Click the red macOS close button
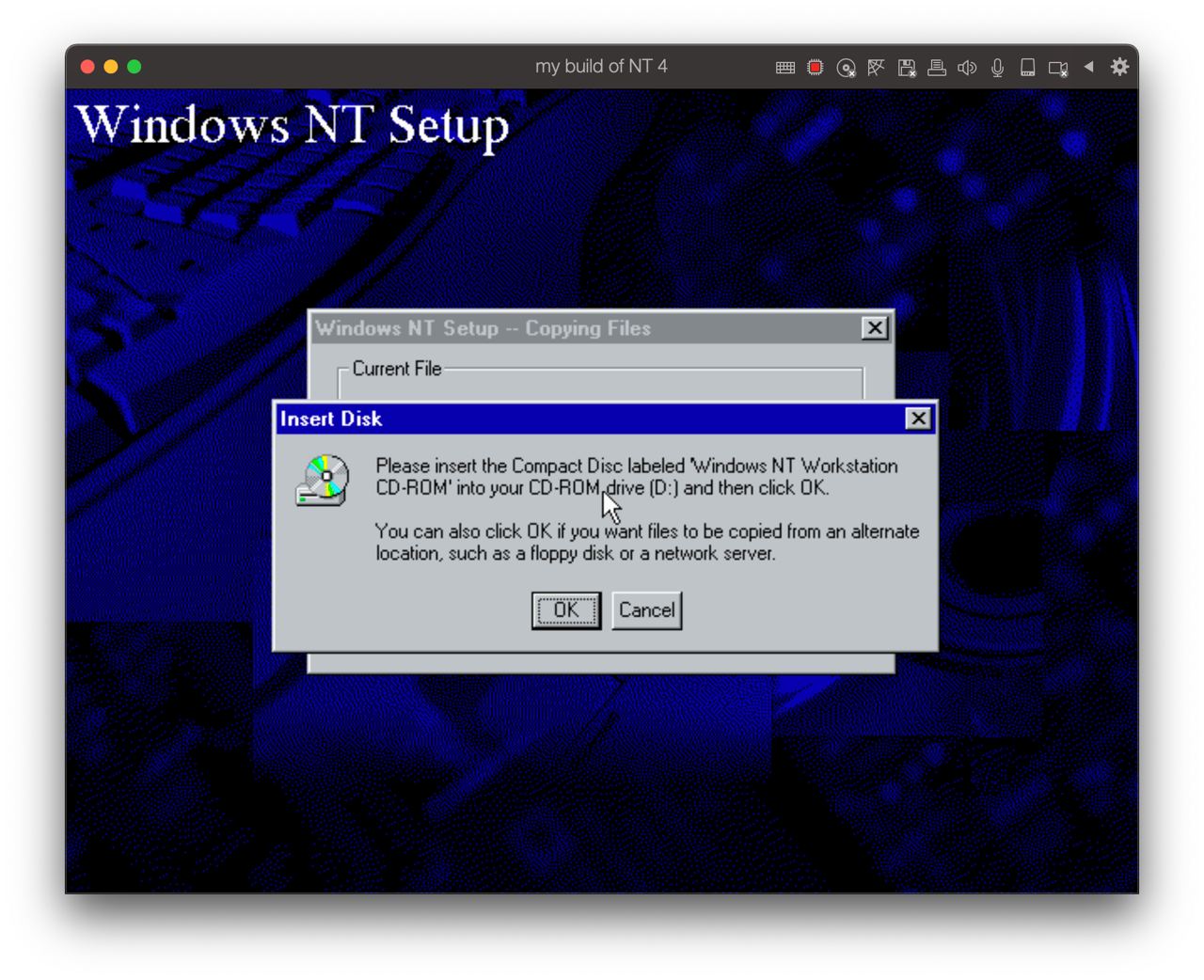 (87, 67)
